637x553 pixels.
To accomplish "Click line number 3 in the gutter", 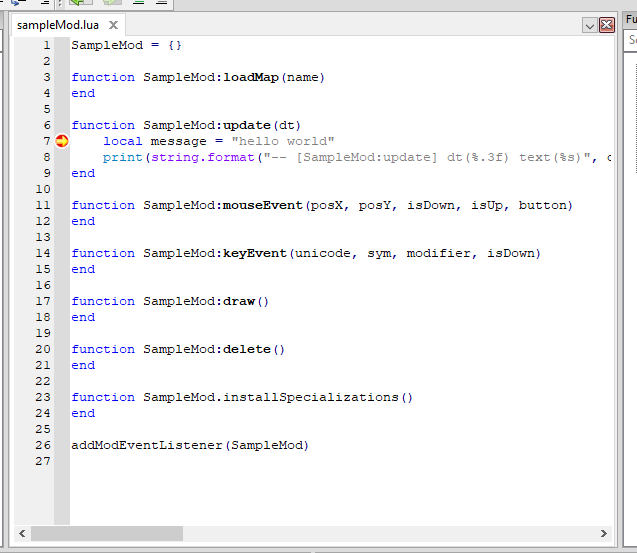I will point(47,77).
